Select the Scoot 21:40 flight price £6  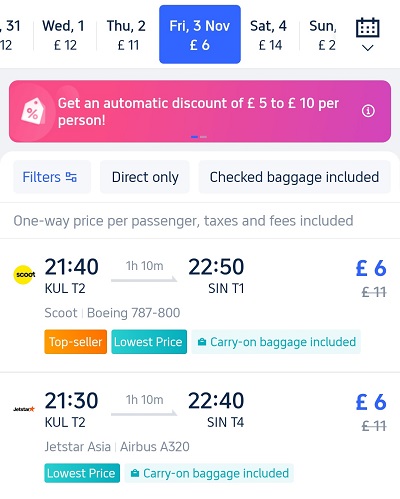pyautogui.click(x=371, y=268)
